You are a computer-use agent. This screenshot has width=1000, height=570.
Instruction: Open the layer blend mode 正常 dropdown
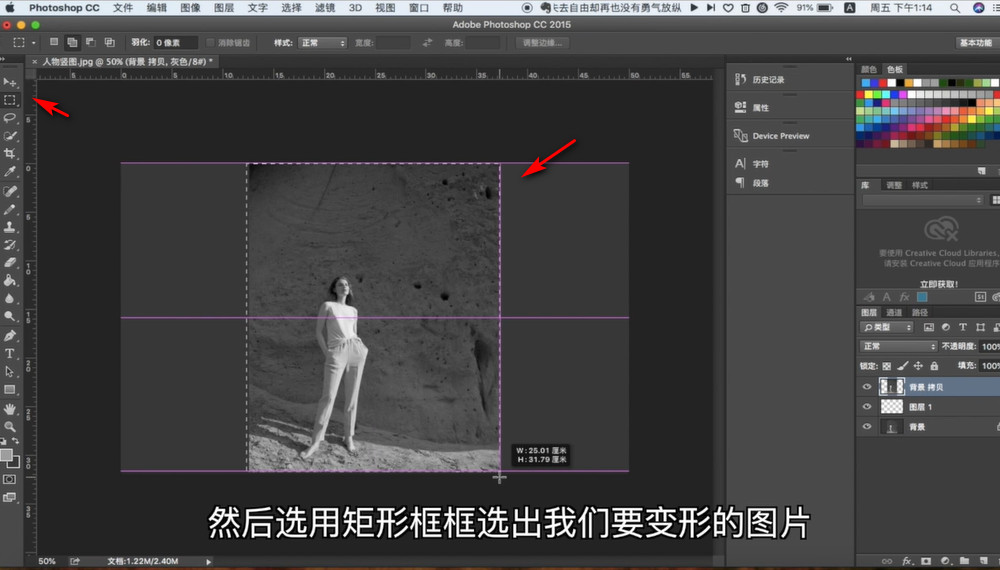pos(899,346)
